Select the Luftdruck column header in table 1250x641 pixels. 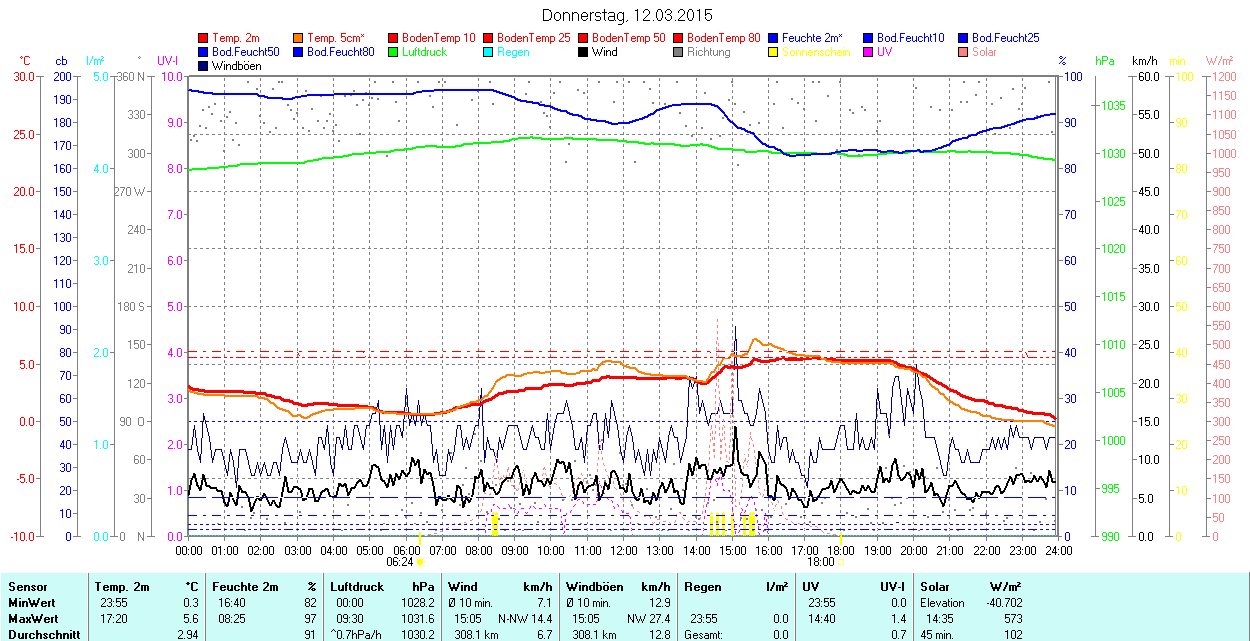pos(357,587)
